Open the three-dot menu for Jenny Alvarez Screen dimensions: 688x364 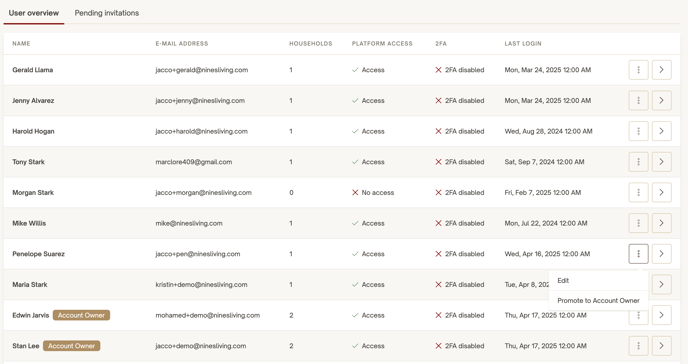click(x=638, y=100)
